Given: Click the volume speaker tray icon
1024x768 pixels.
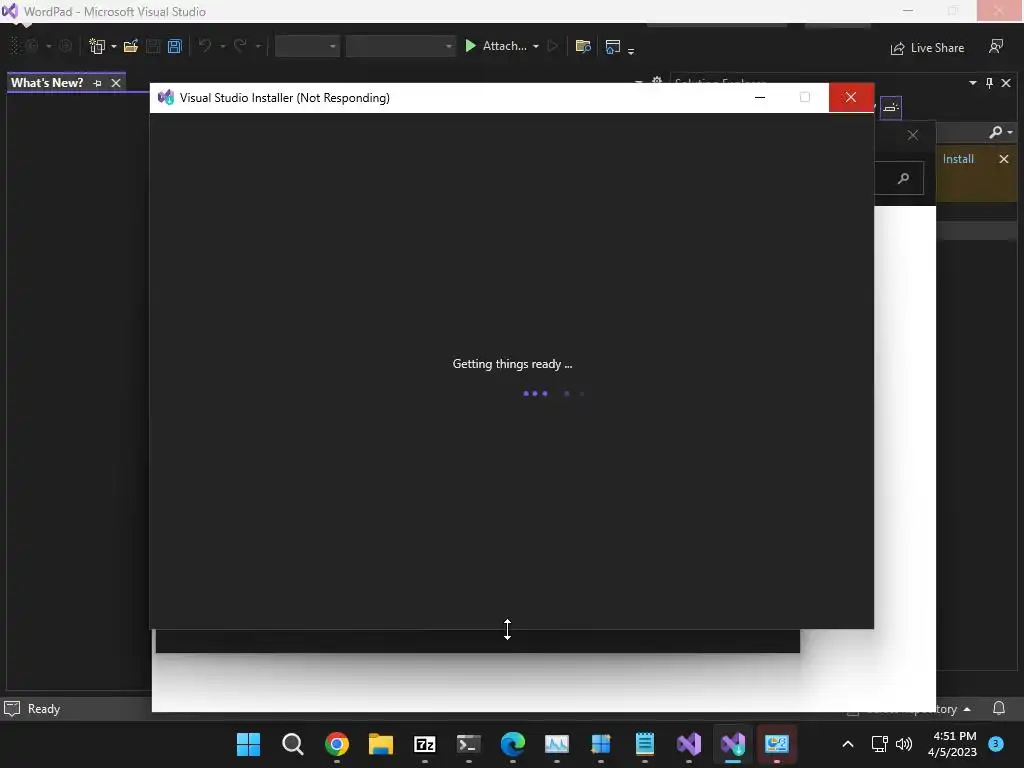Looking at the screenshot, I should (x=904, y=744).
